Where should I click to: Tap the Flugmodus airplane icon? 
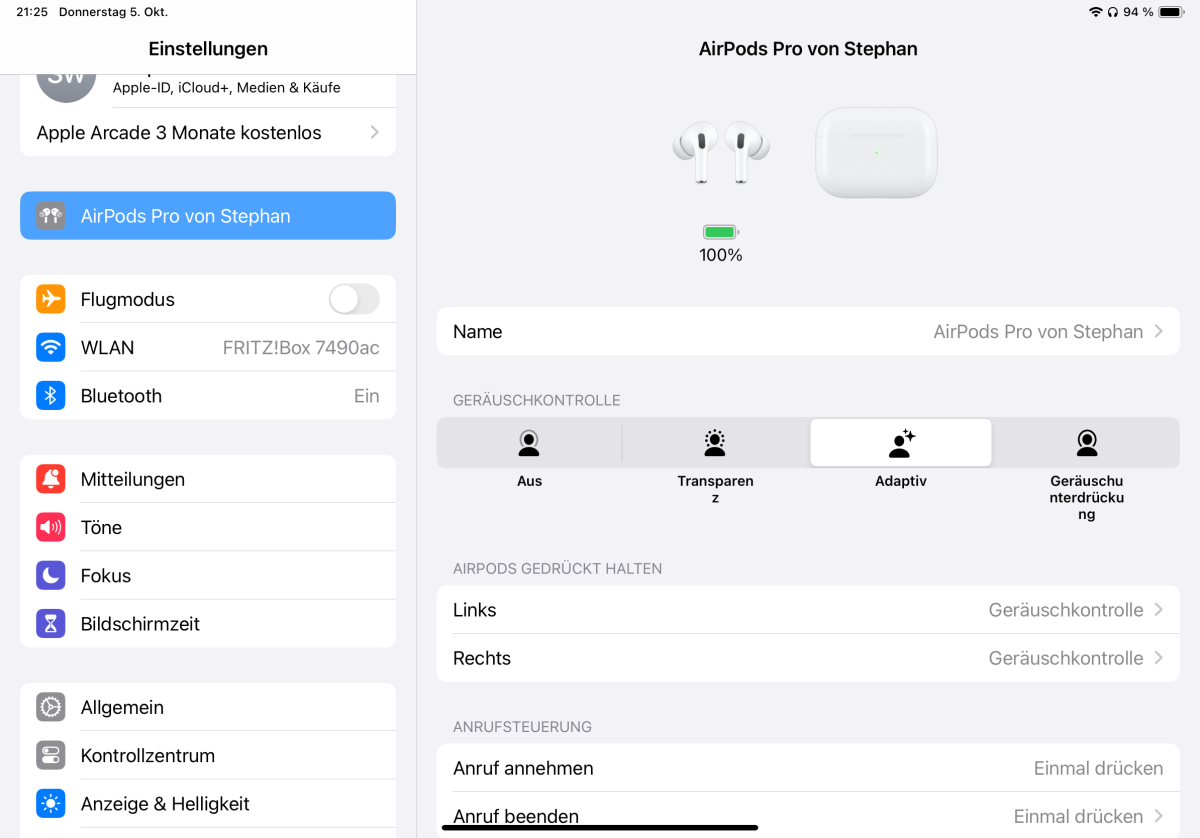click(51, 299)
